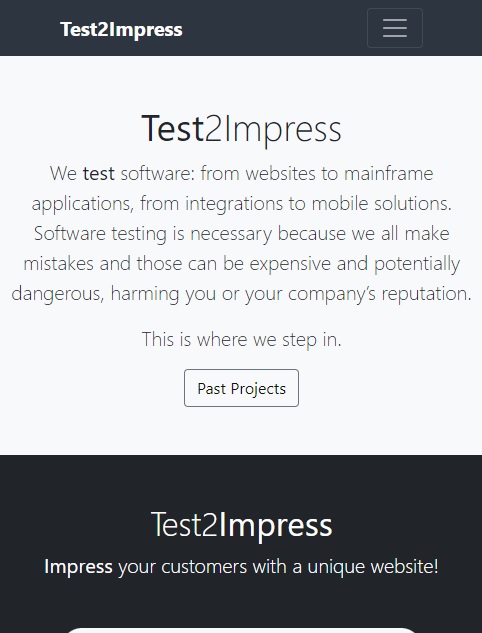482x633 pixels.
Task: Select the bold word "test" in the paragraph
Action: (x=98, y=174)
